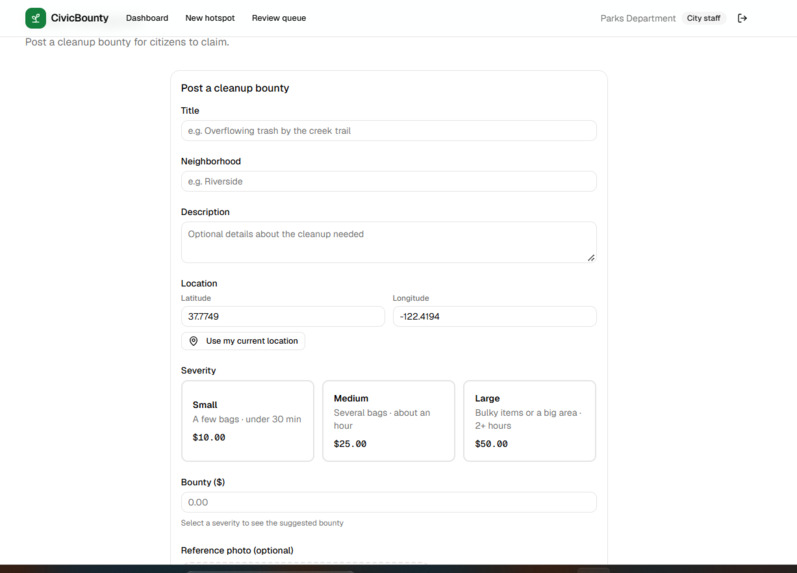Grab the Description textarea resize handle
This screenshot has width=797, height=573.
tap(591, 258)
